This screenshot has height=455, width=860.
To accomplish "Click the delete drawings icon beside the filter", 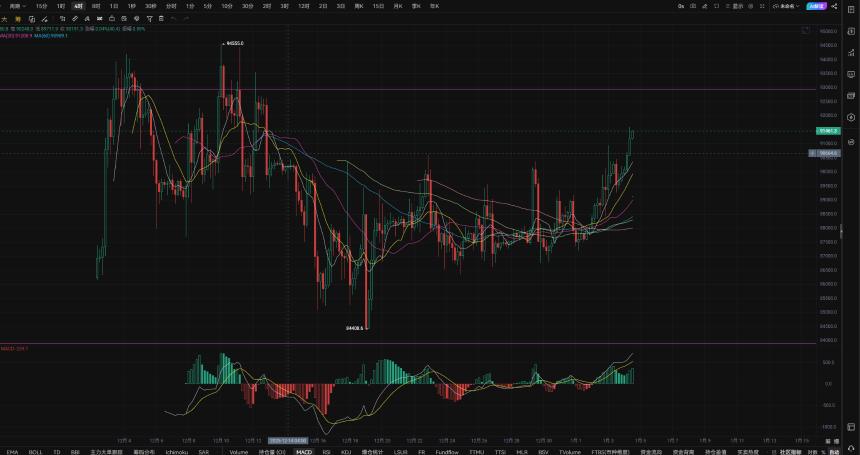I will click(x=161, y=19).
